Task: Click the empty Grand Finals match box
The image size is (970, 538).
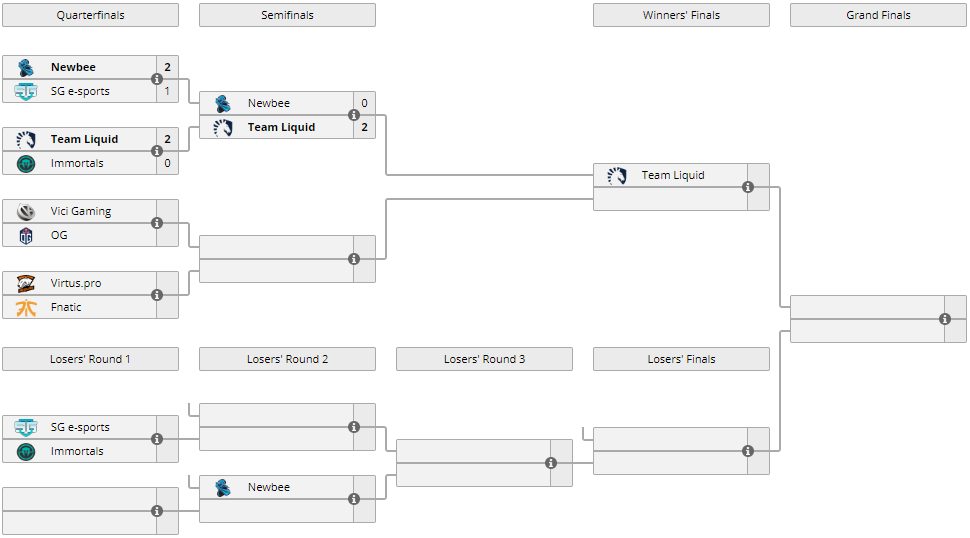Action: (x=866, y=319)
